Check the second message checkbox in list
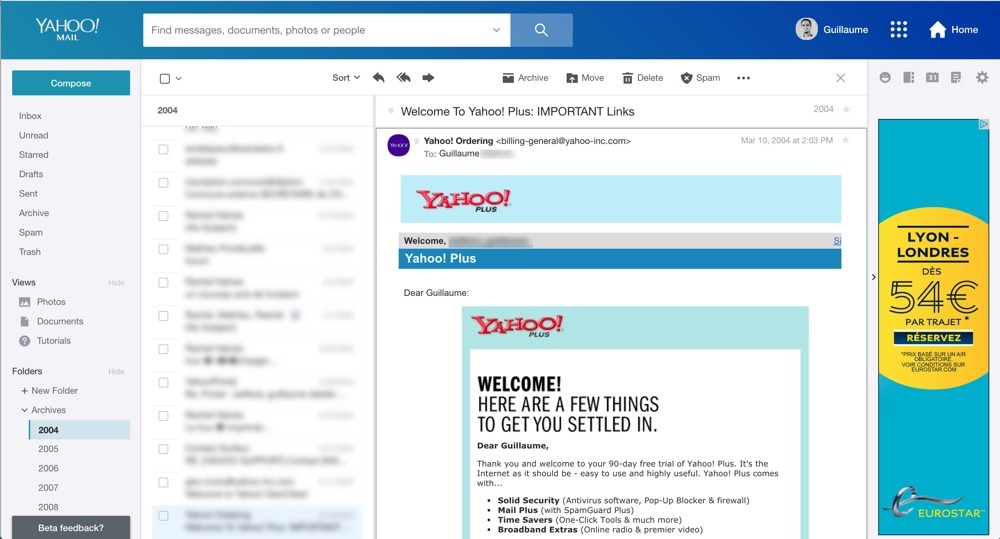Screen dimensions: 1000x539 click(163, 182)
